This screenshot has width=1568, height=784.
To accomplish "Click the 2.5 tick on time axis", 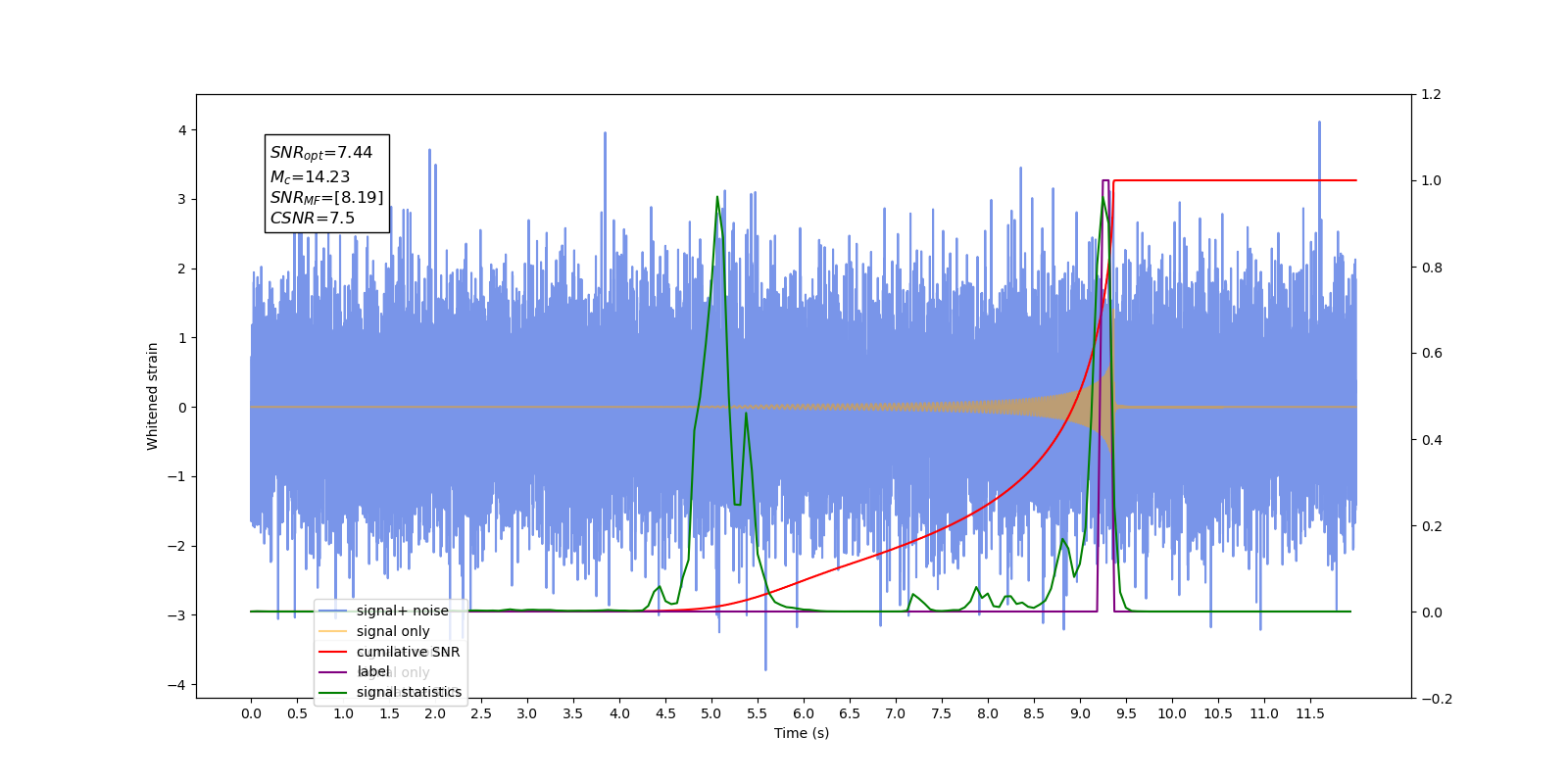I will 481,713.
